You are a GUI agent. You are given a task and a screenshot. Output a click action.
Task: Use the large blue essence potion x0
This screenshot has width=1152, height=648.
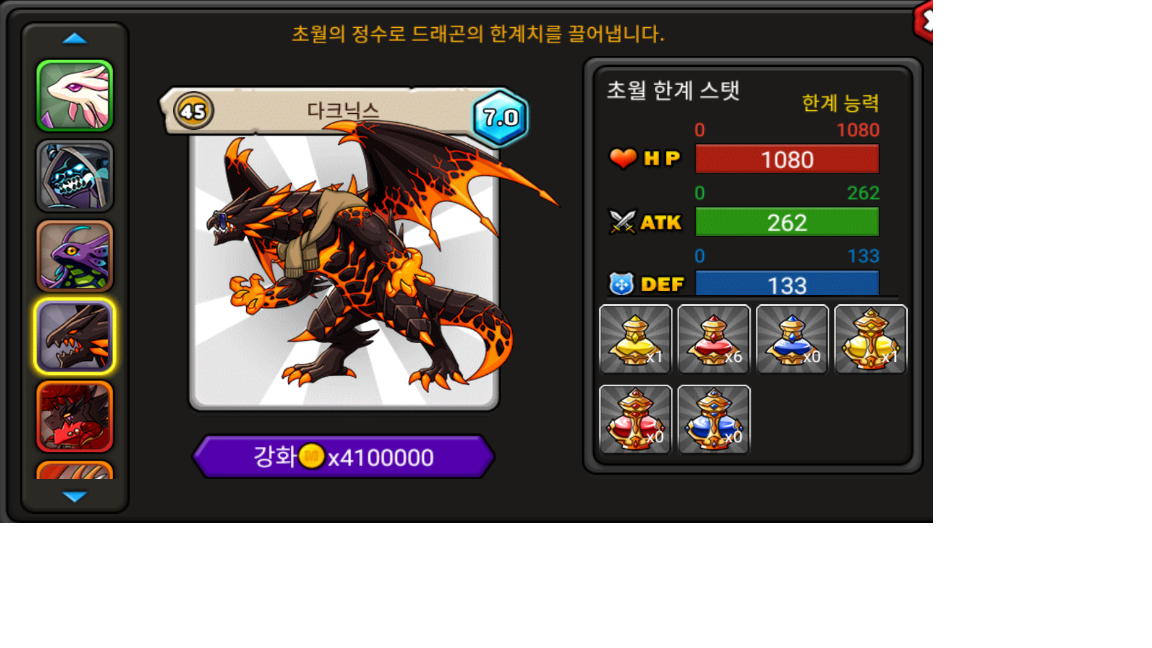[x=713, y=420]
